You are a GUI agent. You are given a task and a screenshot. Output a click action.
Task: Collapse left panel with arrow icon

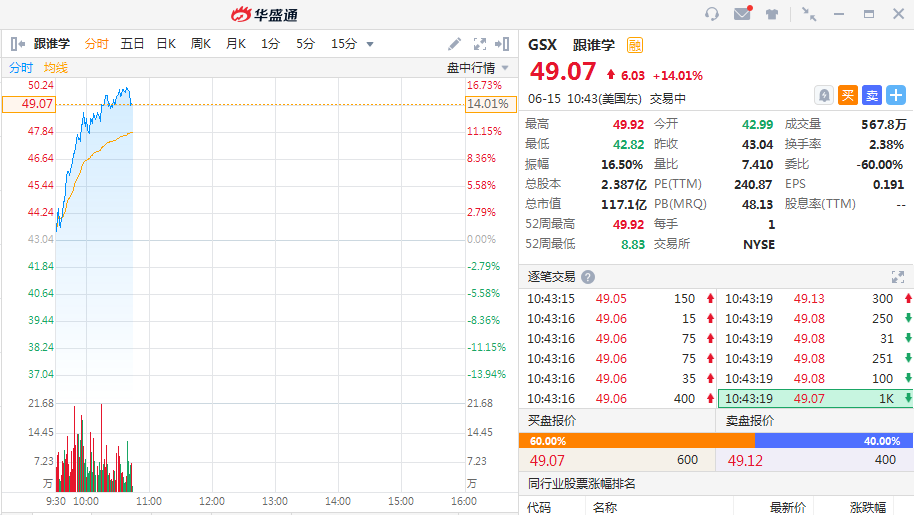coord(17,44)
